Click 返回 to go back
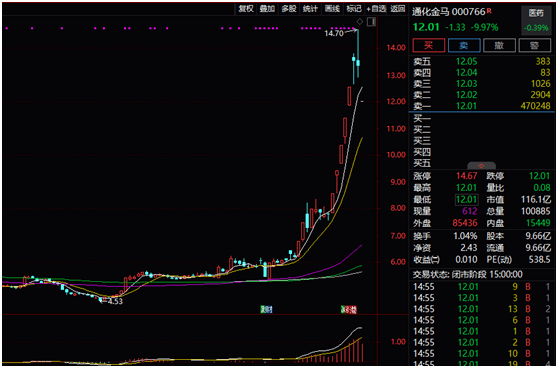This screenshot has width=558, height=368. (x=398, y=8)
